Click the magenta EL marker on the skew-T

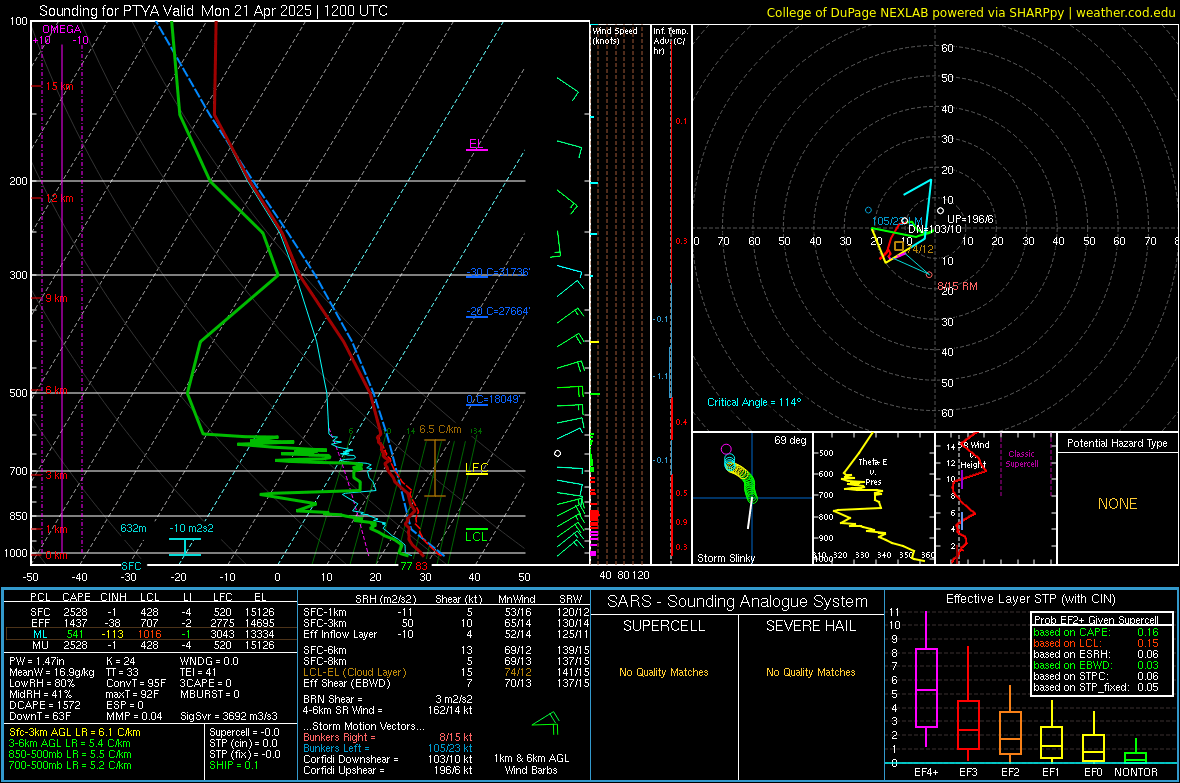[476, 144]
